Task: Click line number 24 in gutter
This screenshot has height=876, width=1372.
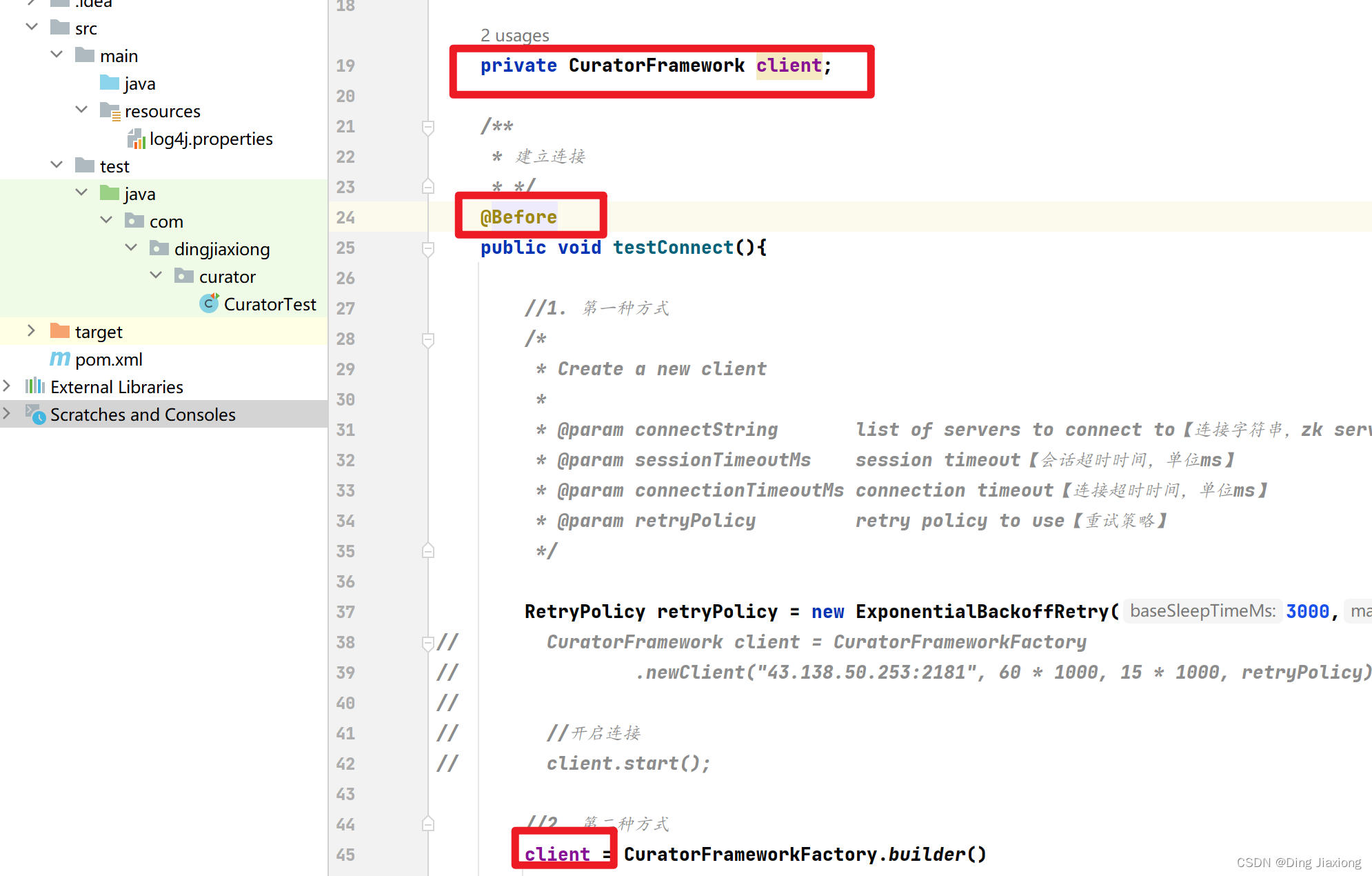Action: point(345,217)
